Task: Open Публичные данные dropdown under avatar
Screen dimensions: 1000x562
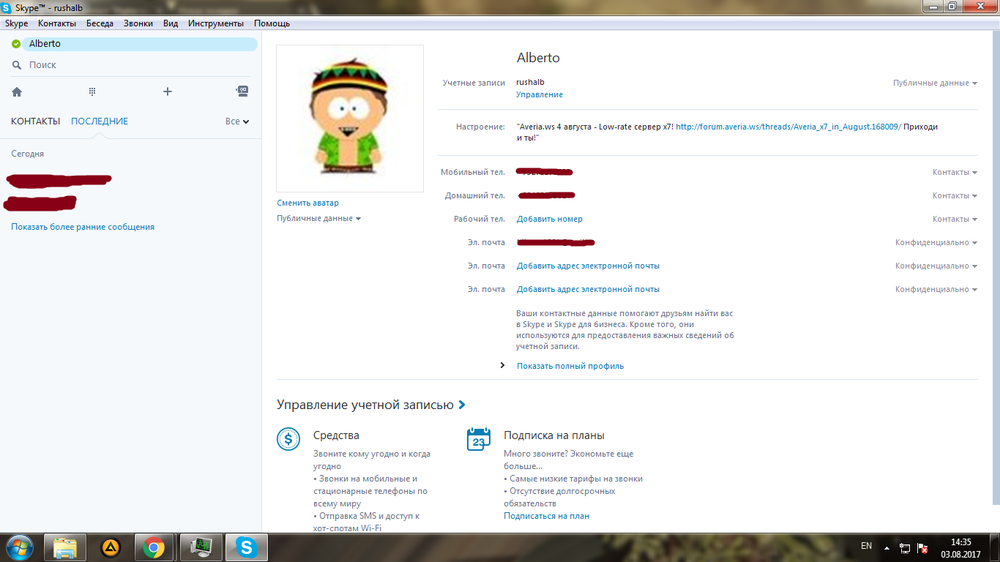Action: 318,218
